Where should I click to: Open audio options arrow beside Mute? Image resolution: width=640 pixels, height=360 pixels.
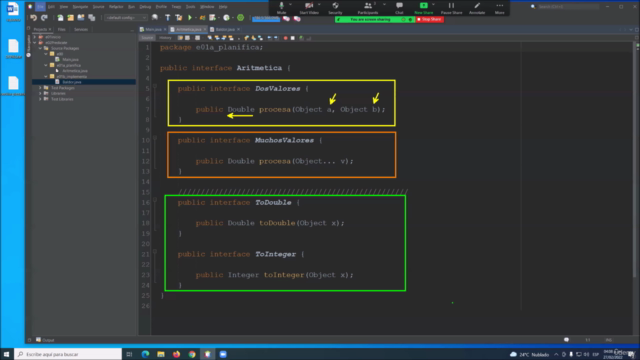[x=291, y=4]
